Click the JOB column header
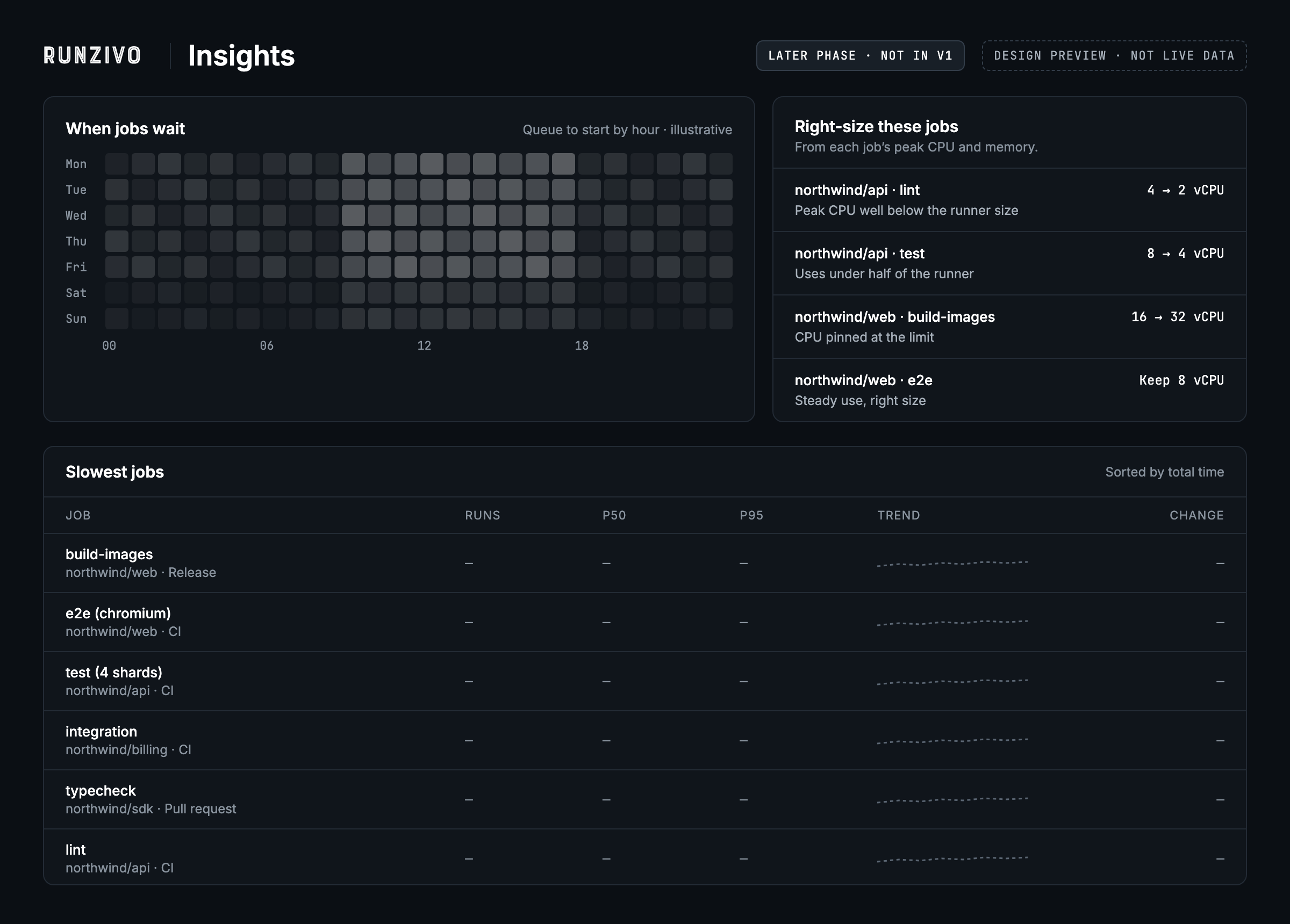 click(78, 515)
